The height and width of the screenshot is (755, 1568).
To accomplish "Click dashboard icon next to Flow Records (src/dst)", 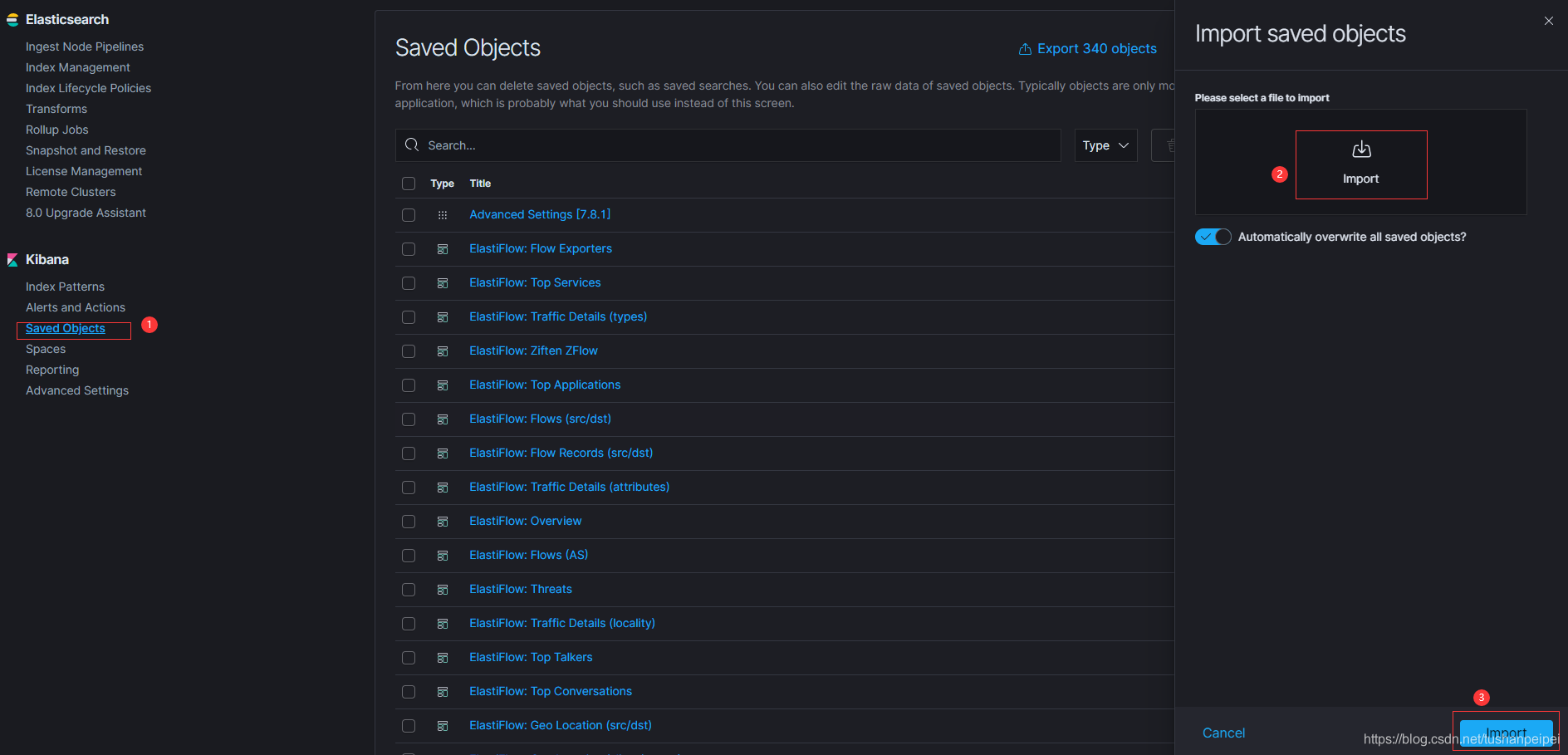I will coord(443,453).
